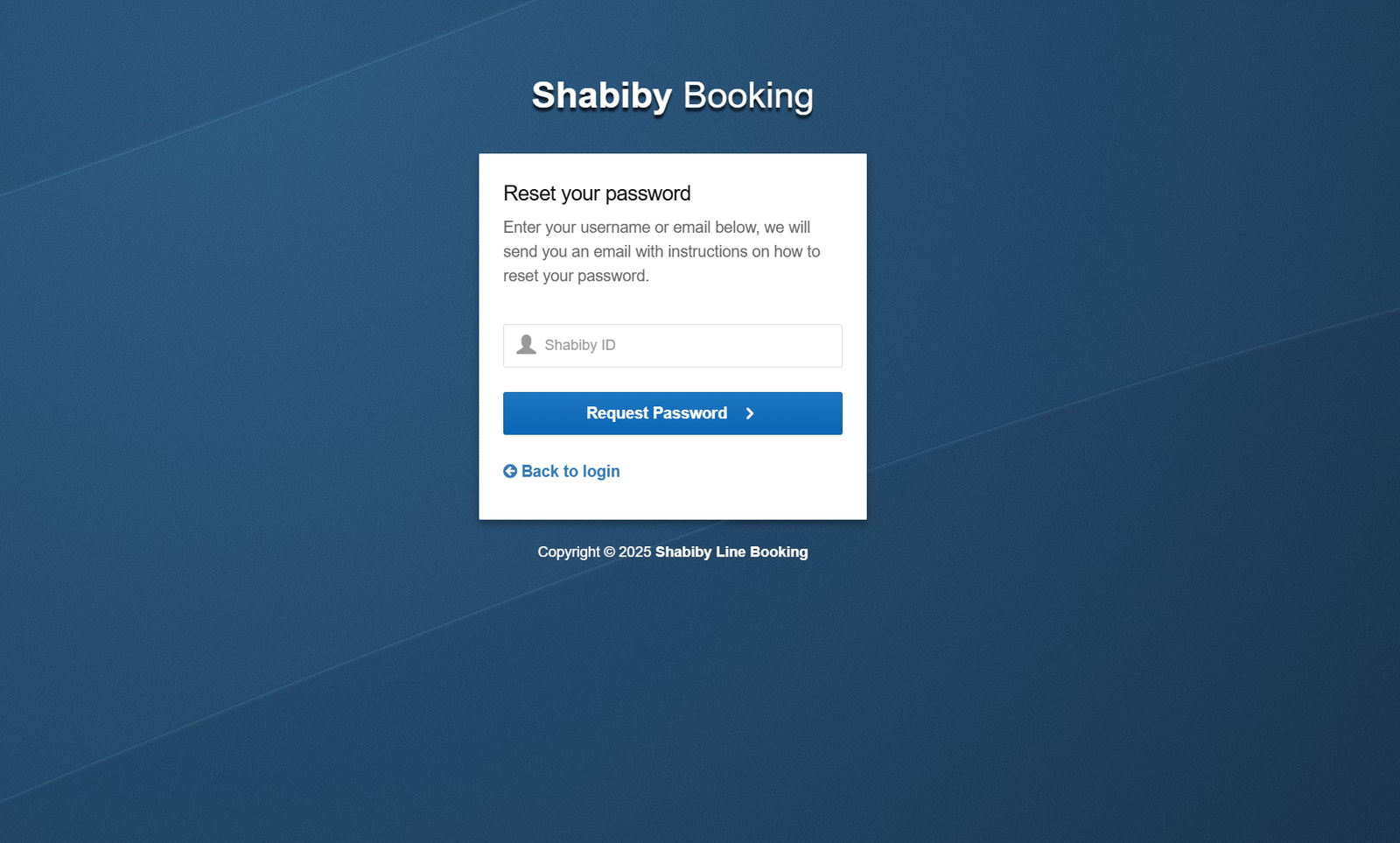The image size is (1400, 843).
Task: Click the 'reset your password.' last instruction line
Action: (576, 277)
